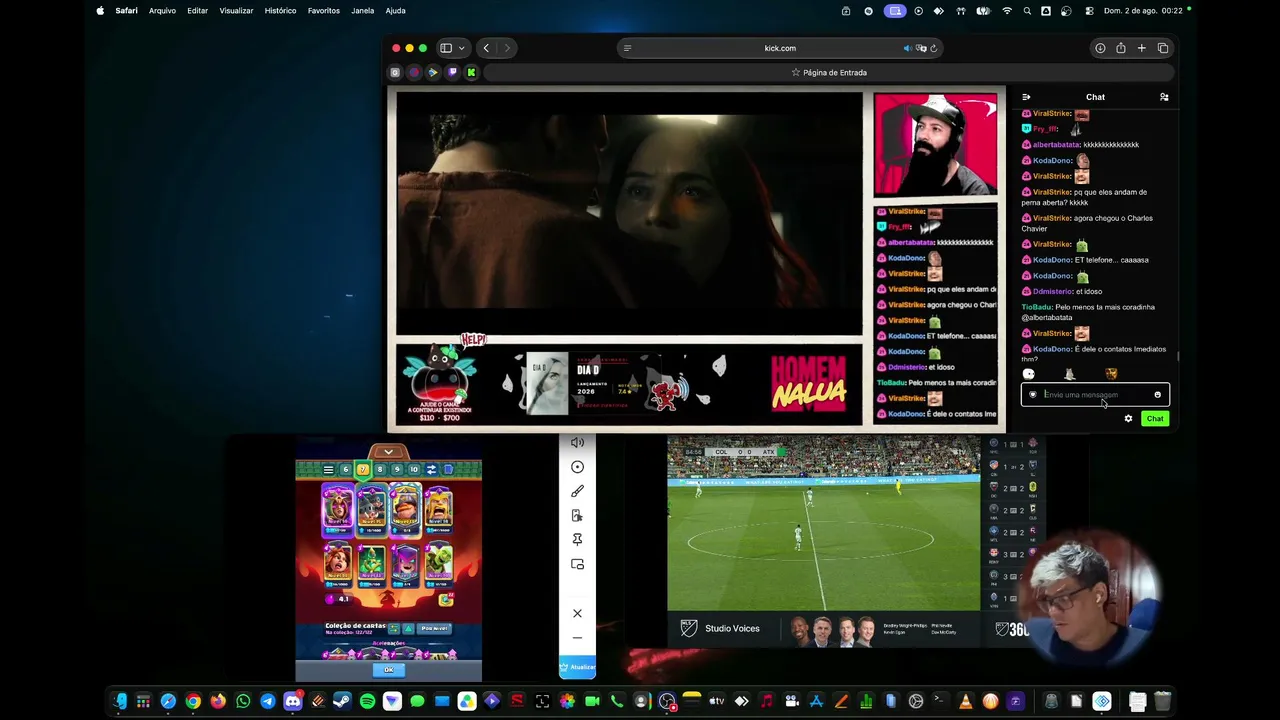Viewport: 1280px width, 720px height.
Task: Open Safari downloads list
Action: [1100, 48]
